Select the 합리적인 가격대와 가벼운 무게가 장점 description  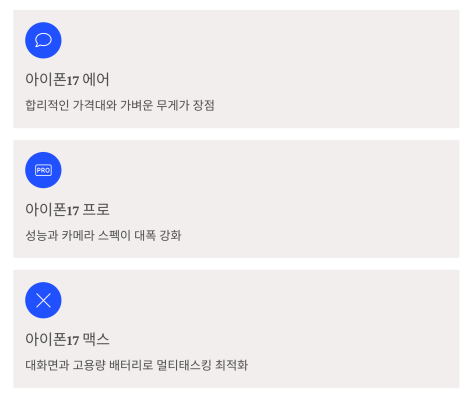point(120,105)
